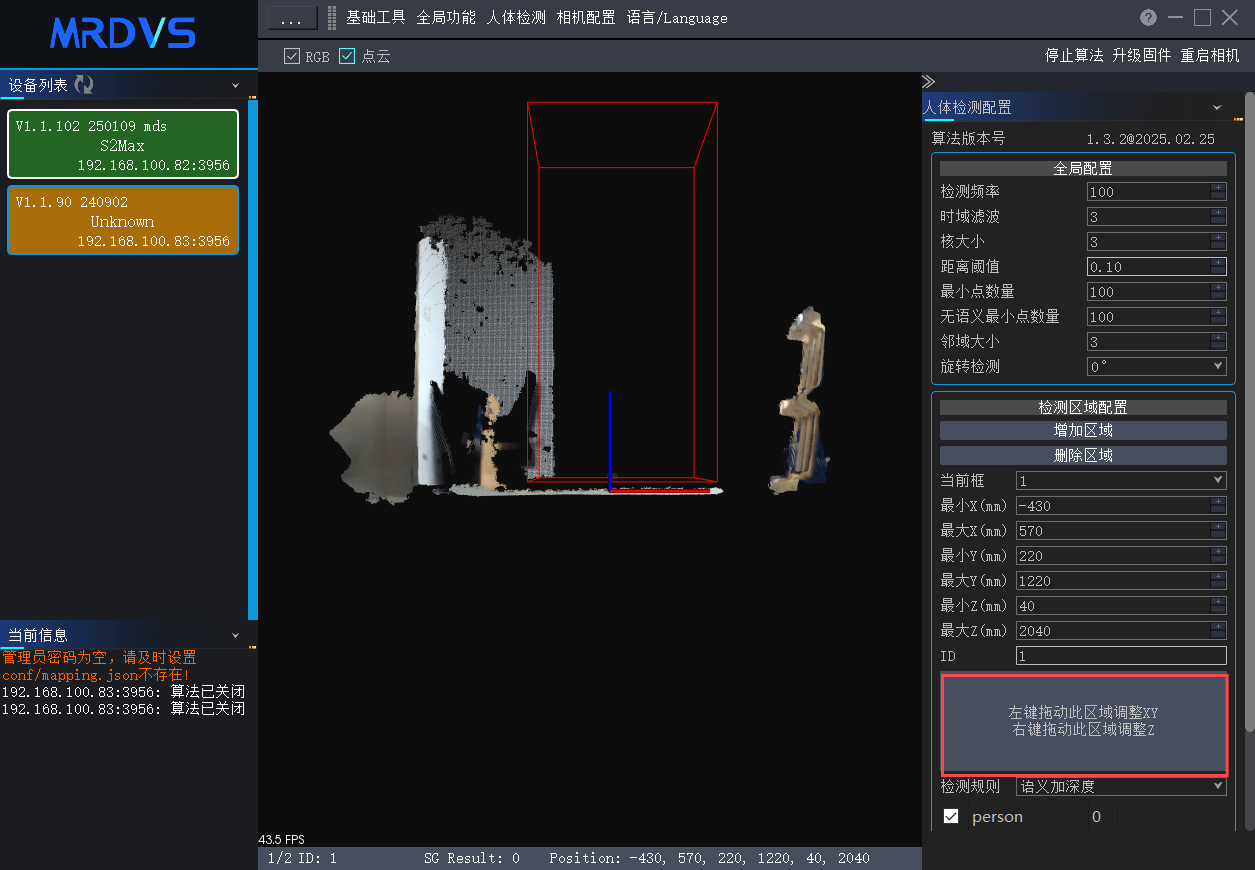Select the S2Max device card

click(123, 144)
